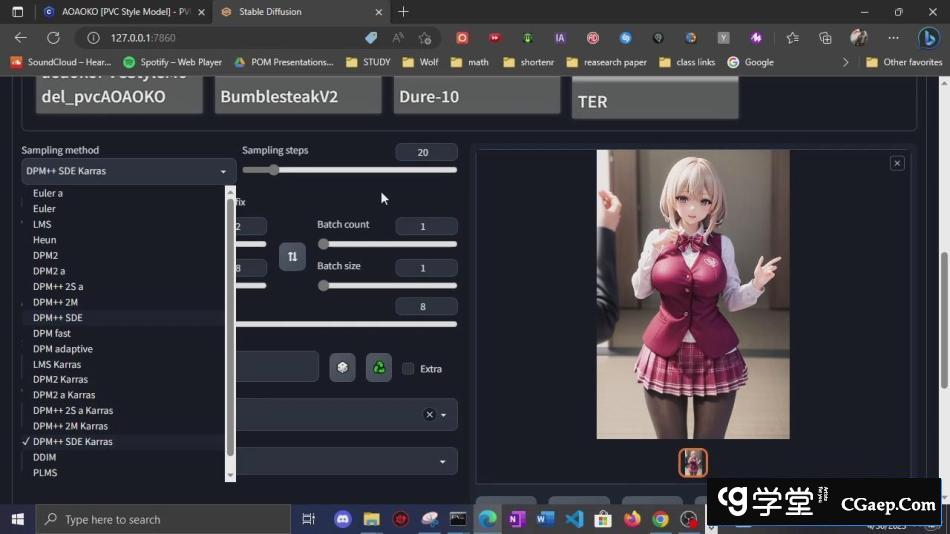
Task: Select Euler a sampling method
Action: click(x=48, y=193)
